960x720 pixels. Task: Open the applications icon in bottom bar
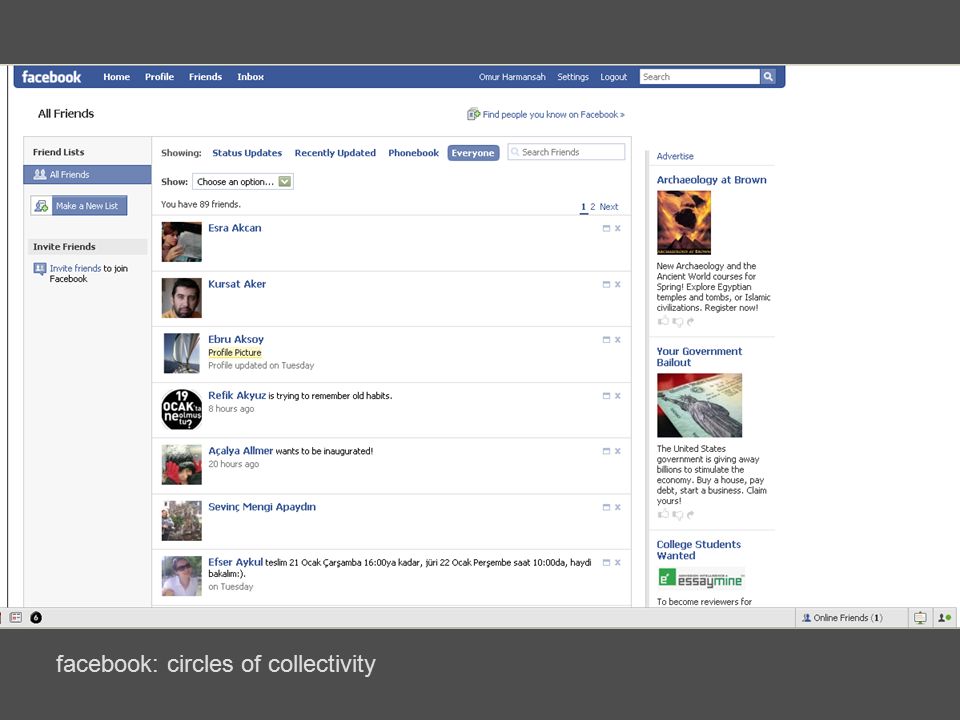[16, 618]
